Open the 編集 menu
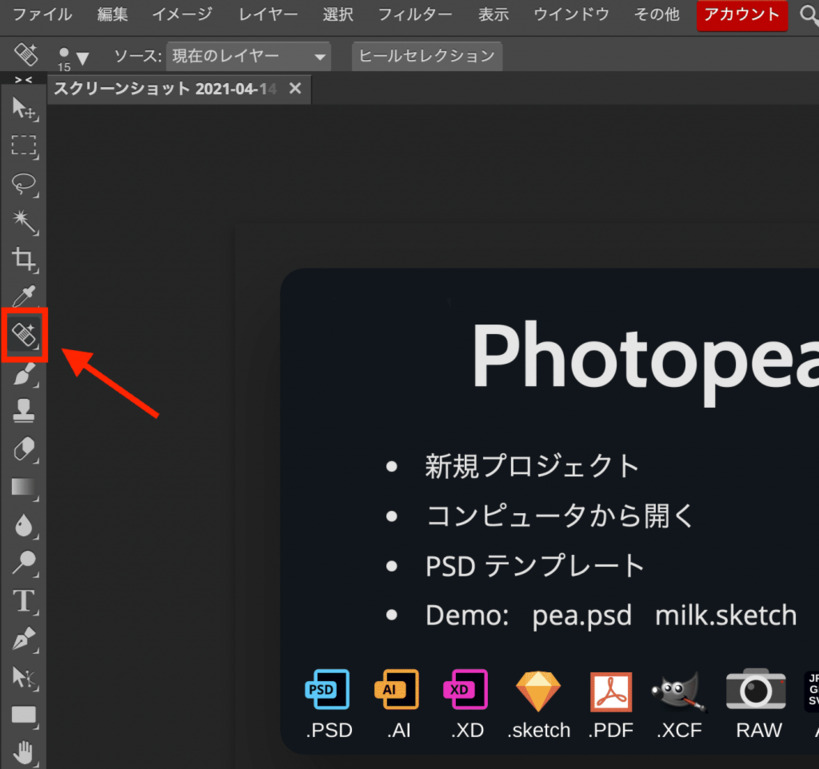 pos(112,15)
